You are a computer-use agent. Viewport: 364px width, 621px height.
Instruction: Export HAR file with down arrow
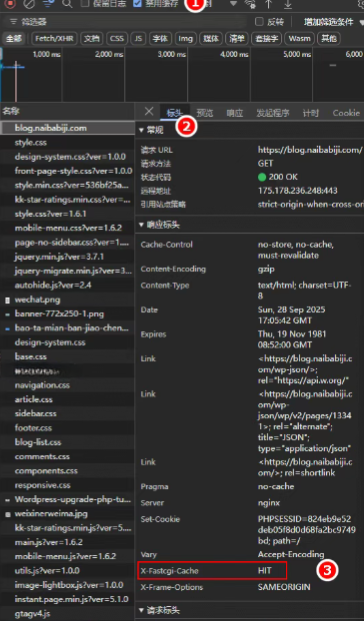click(x=288, y=4)
